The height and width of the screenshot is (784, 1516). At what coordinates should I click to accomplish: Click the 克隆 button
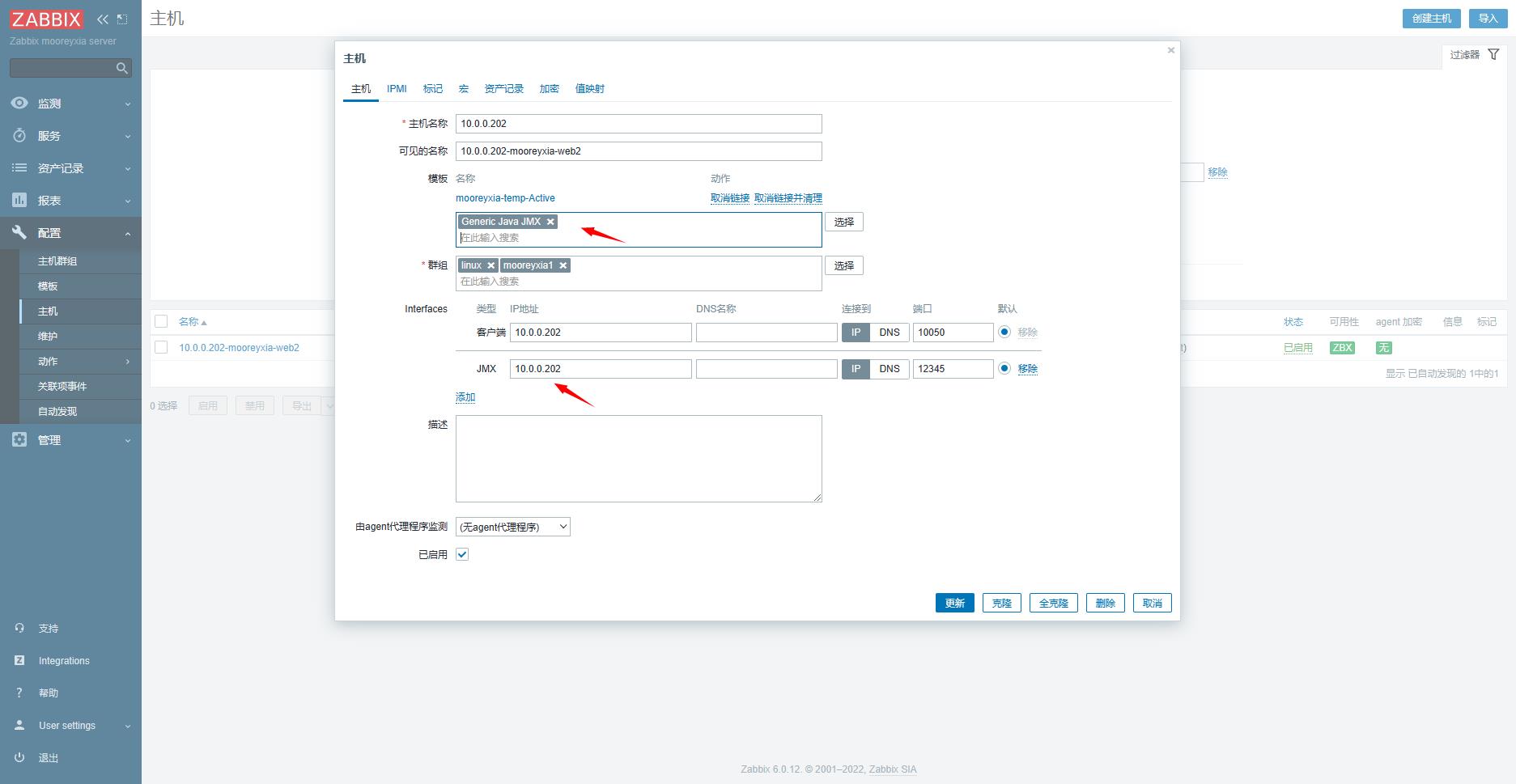[1002, 603]
